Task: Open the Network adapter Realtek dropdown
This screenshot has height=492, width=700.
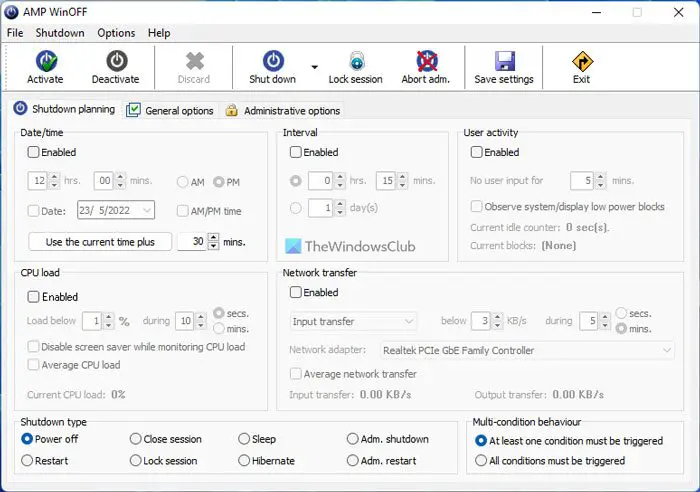Action: point(527,350)
